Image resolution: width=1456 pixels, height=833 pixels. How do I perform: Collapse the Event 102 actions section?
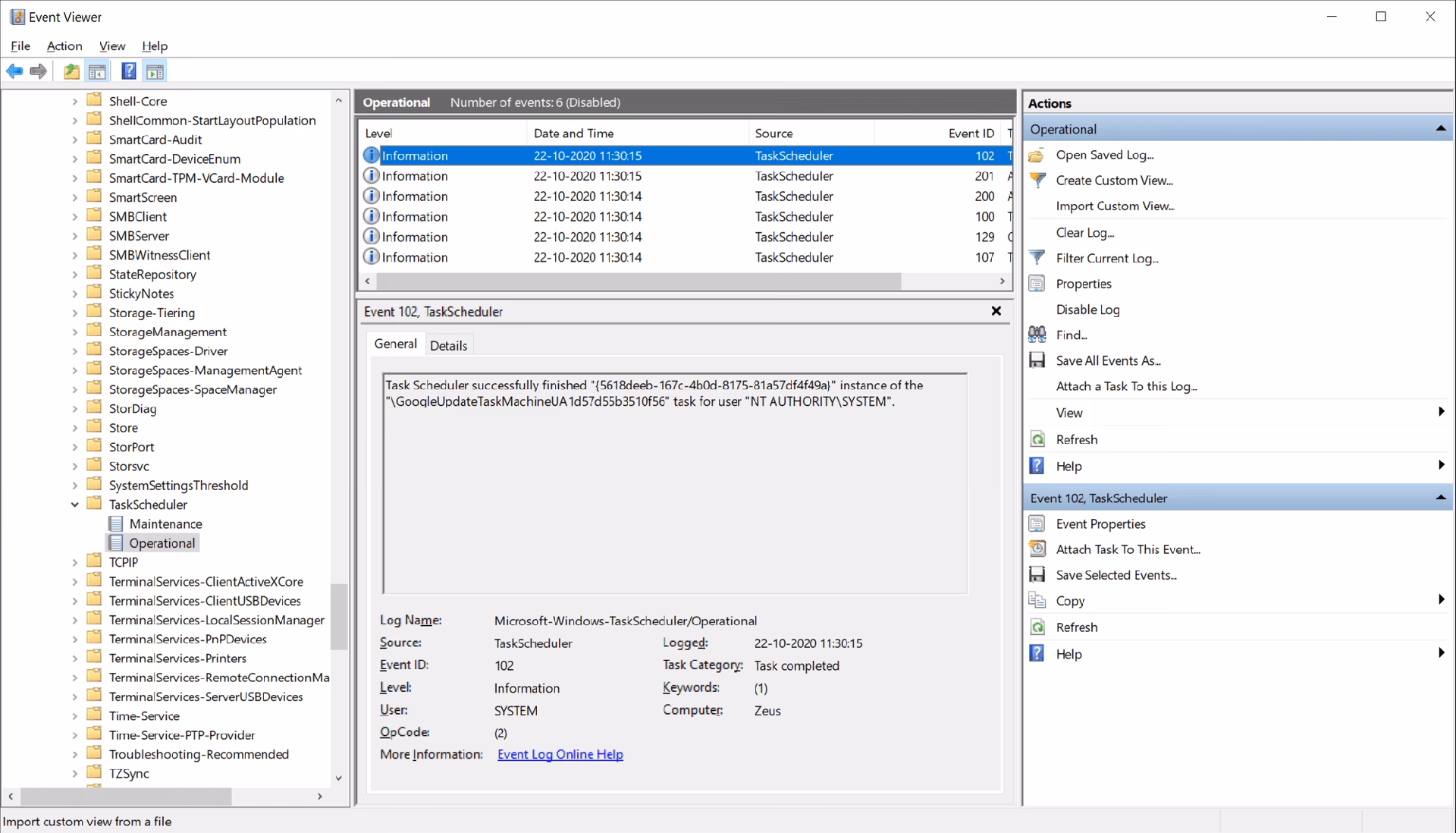(1439, 498)
